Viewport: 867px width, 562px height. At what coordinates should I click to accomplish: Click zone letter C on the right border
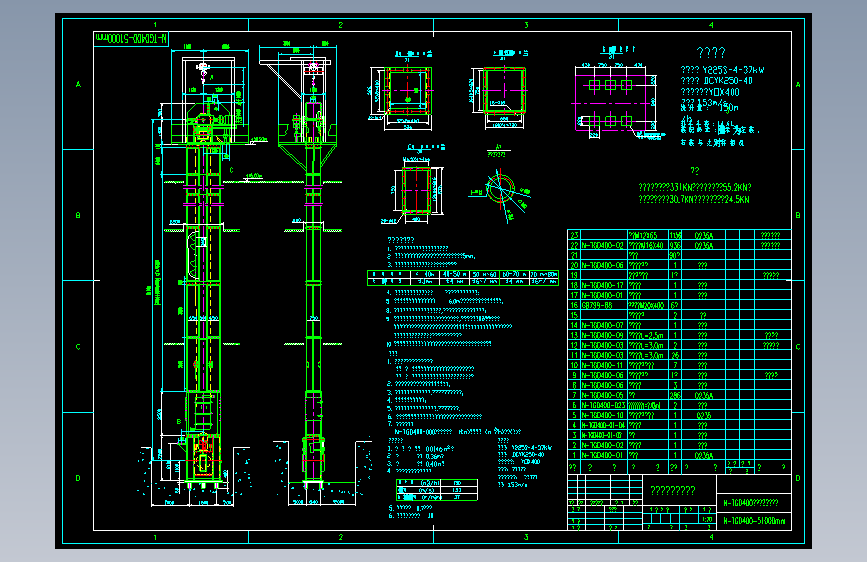click(798, 347)
